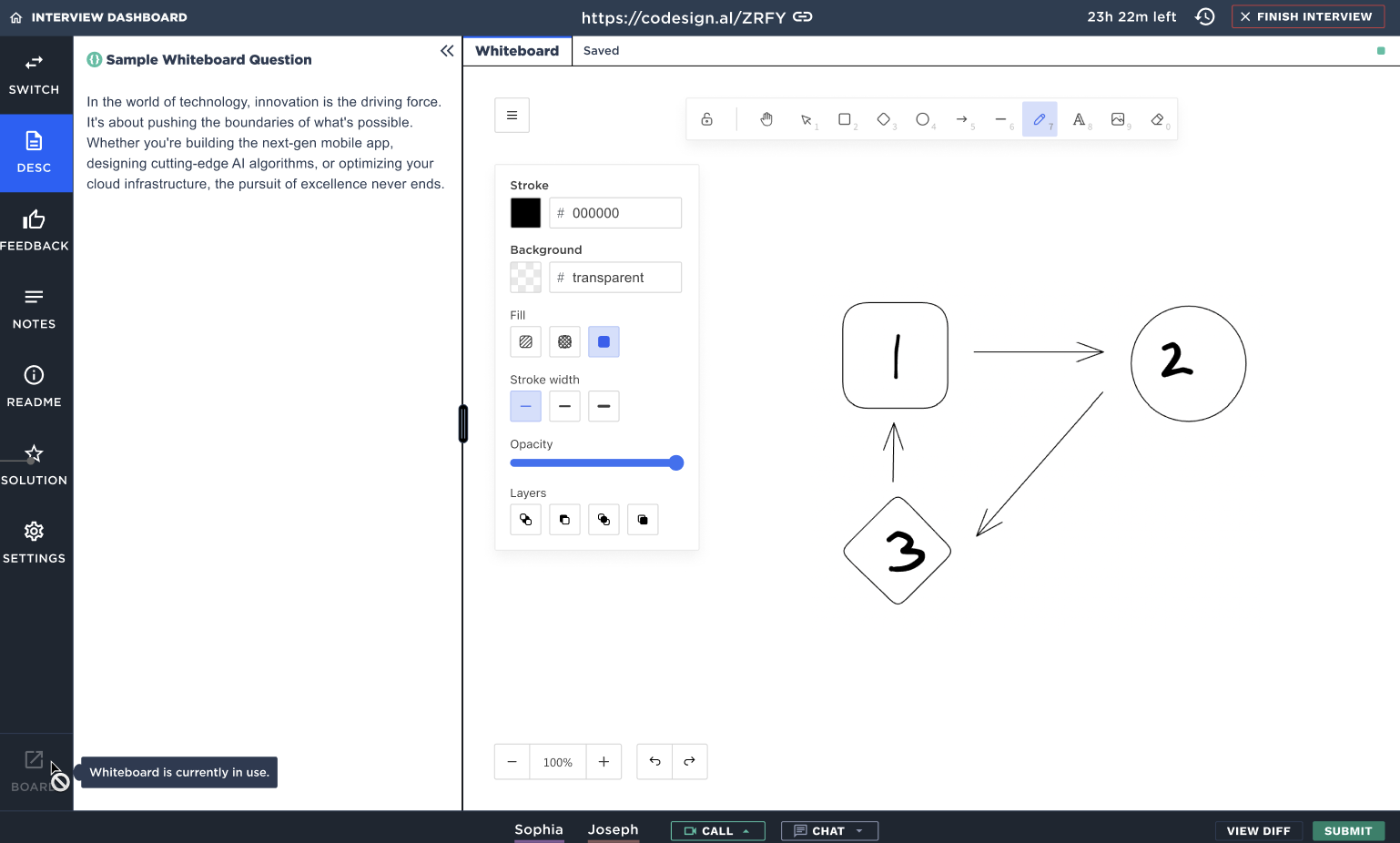
Task: Open the Solution sidebar item
Action: tap(35, 465)
